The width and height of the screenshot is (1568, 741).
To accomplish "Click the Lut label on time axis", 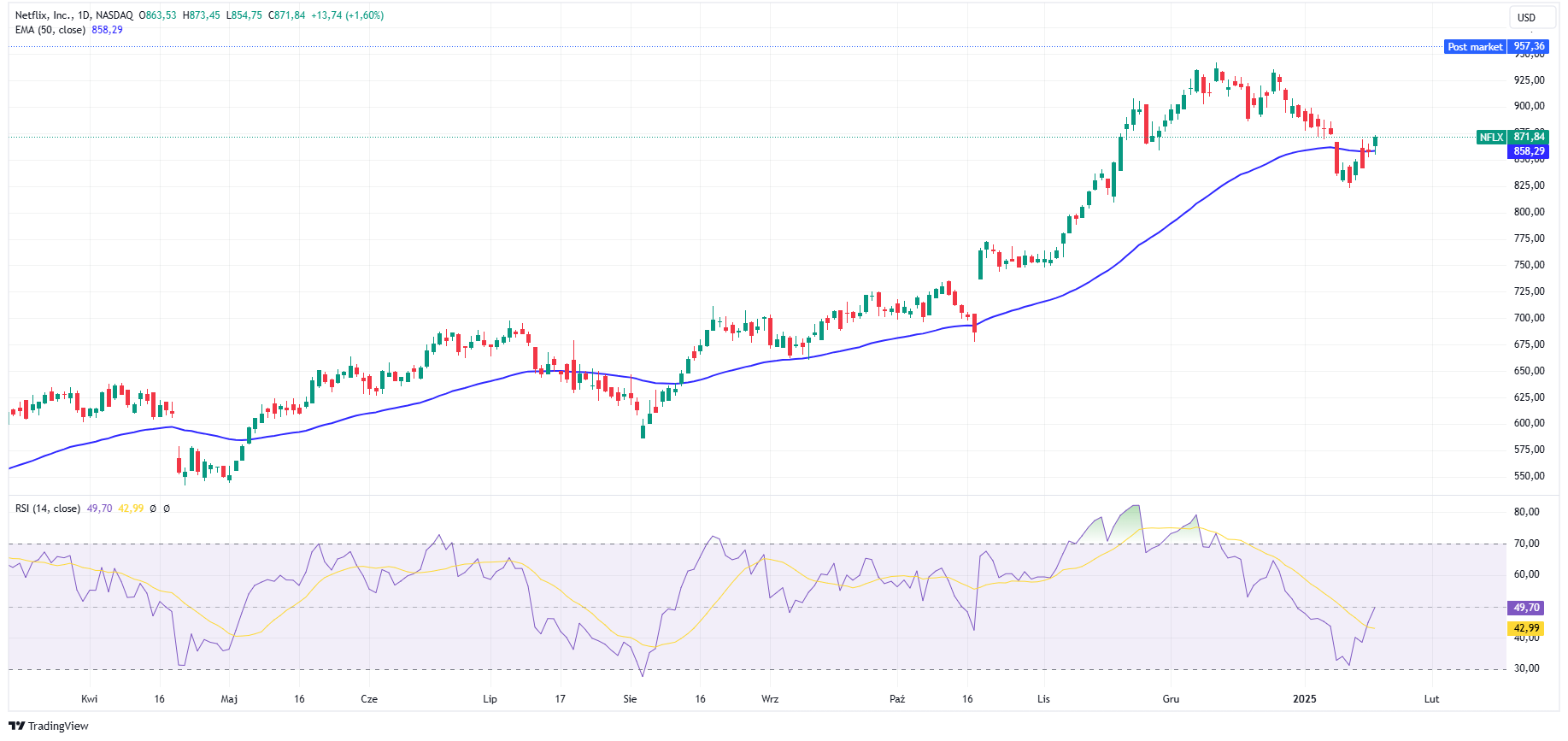I will click(1431, 699).
